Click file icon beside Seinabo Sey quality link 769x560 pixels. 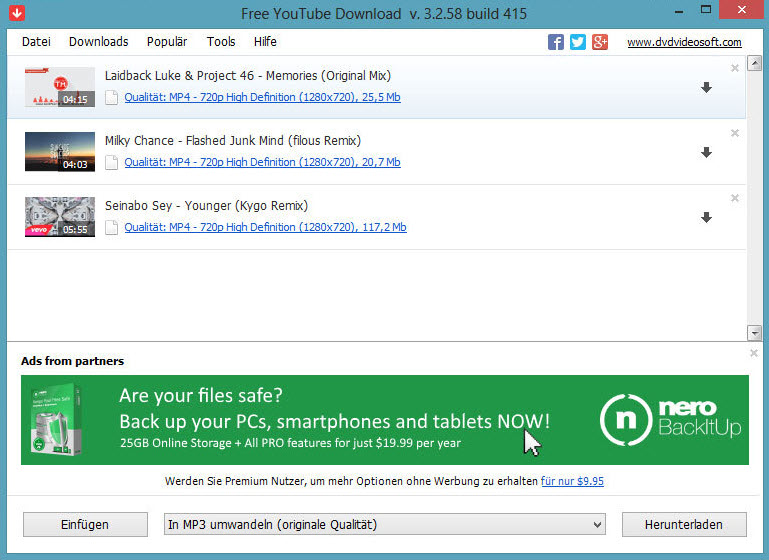pos(112,228)
